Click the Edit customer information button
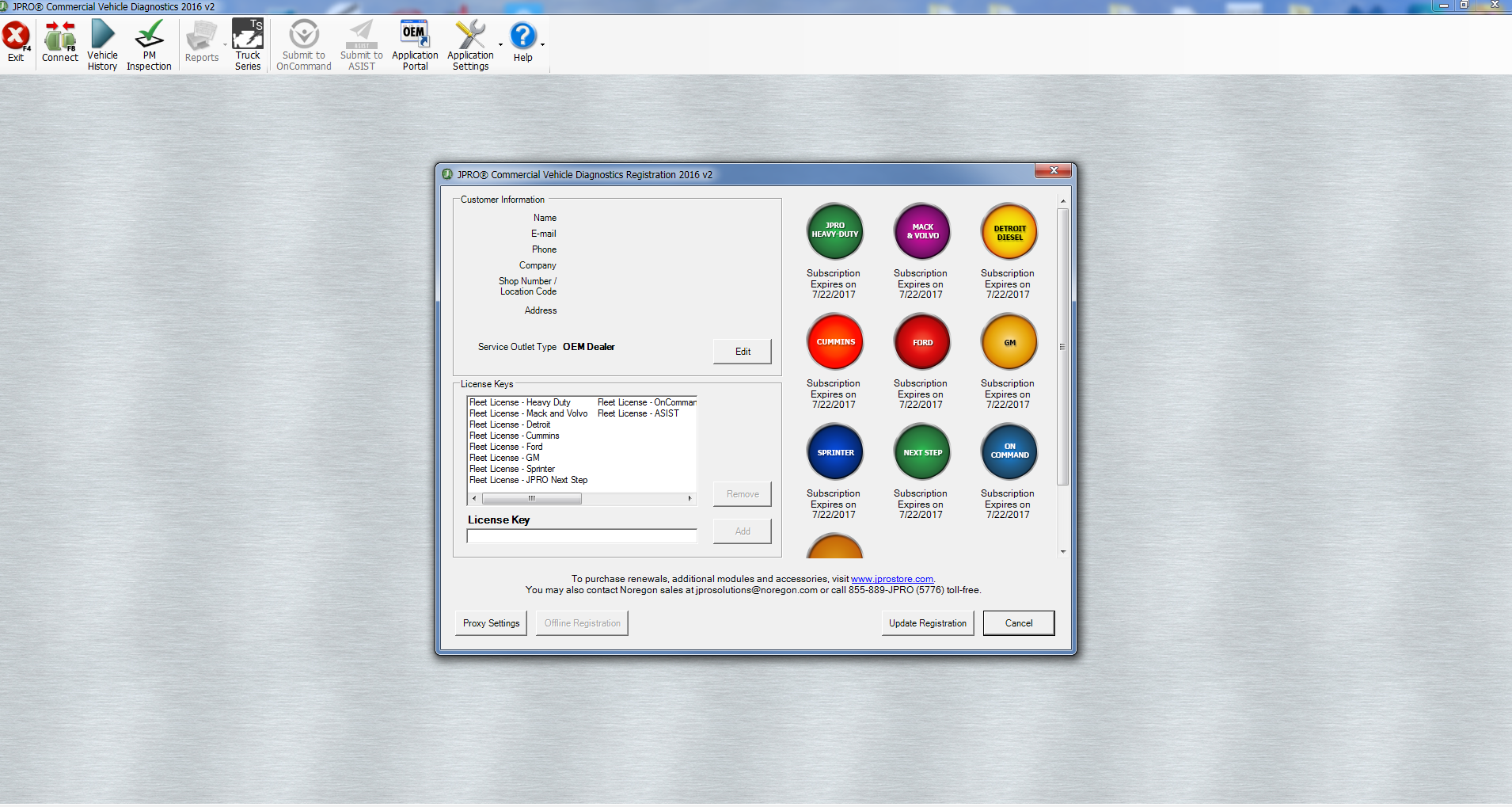This screenshot has height=807, width=1512. (743, 352)
